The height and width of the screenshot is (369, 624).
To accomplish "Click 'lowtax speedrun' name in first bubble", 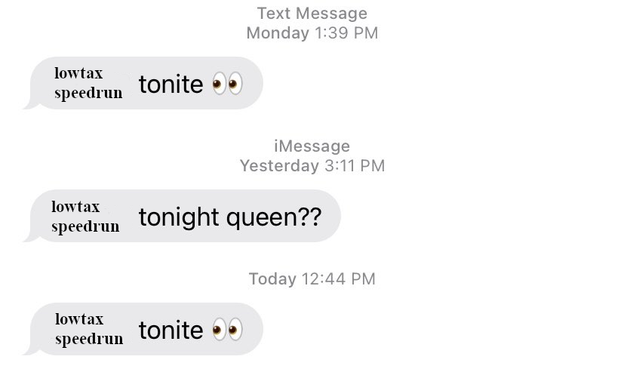I will (x=88, y=83).
